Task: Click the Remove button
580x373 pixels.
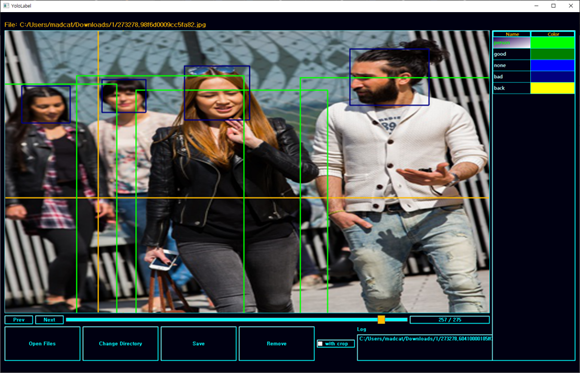Action: point(277,343)
